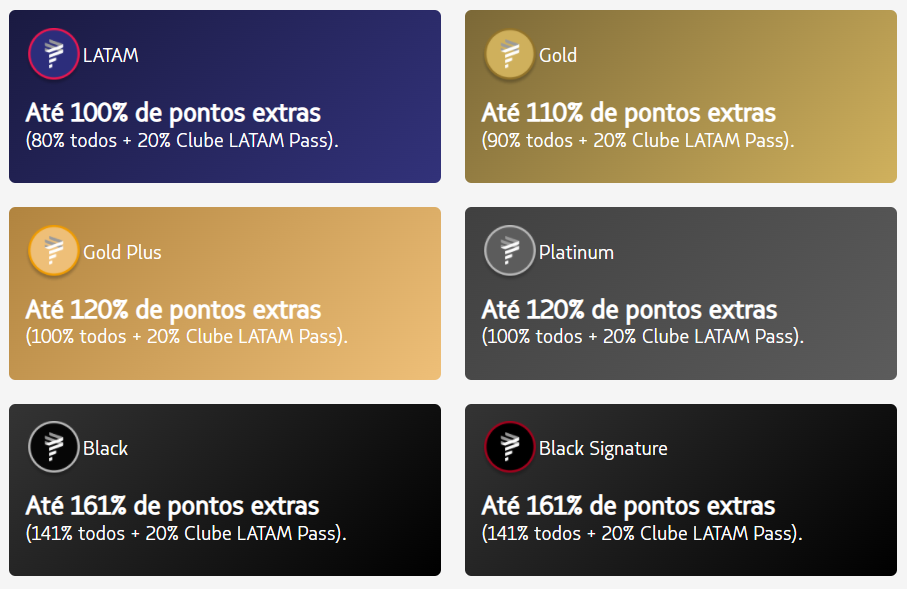Screen dimensions: 907x589
Task: Click the LATAM tier badge icon
Action: pos(52,54)
